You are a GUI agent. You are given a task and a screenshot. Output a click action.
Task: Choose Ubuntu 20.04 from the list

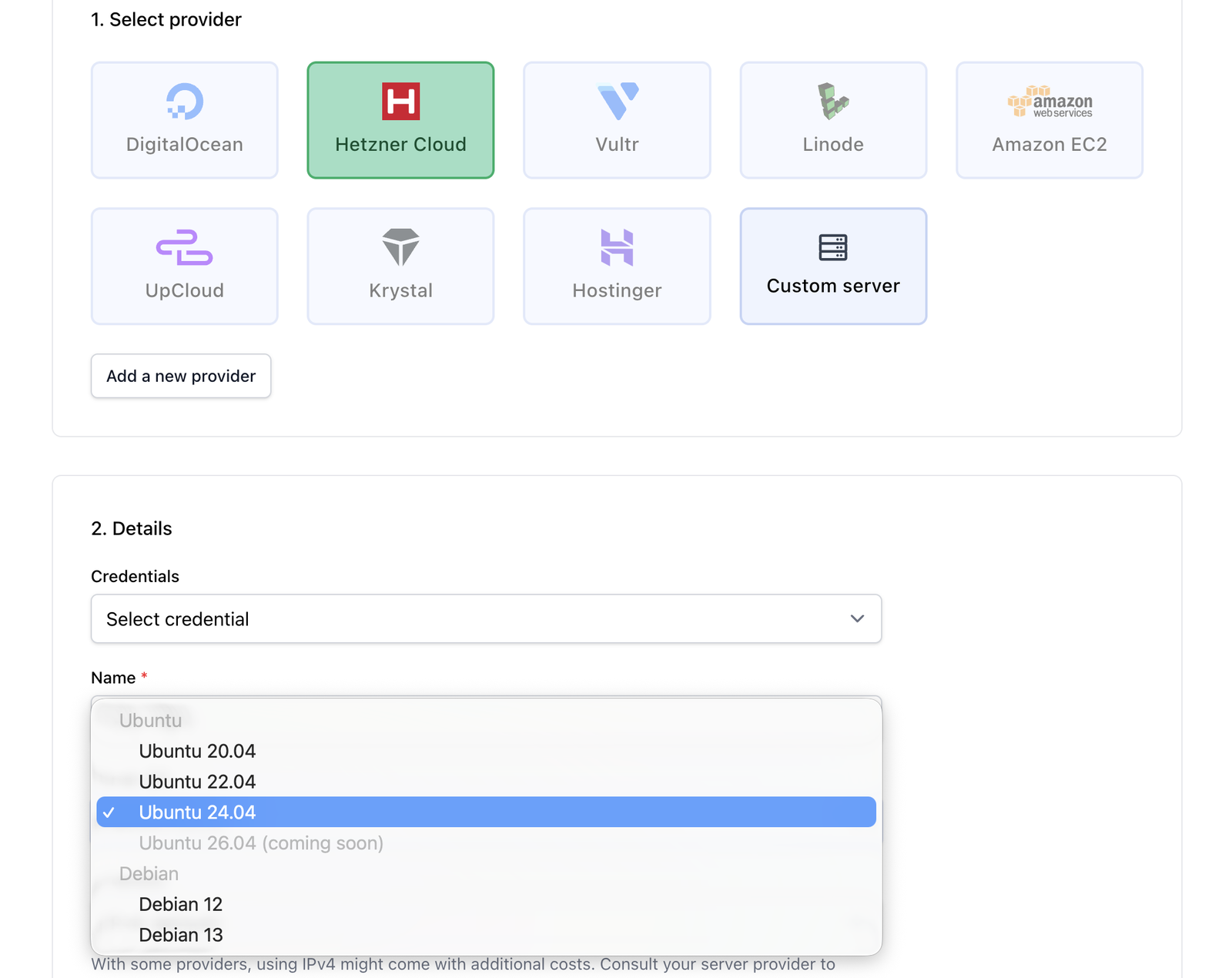coord(486,751)
